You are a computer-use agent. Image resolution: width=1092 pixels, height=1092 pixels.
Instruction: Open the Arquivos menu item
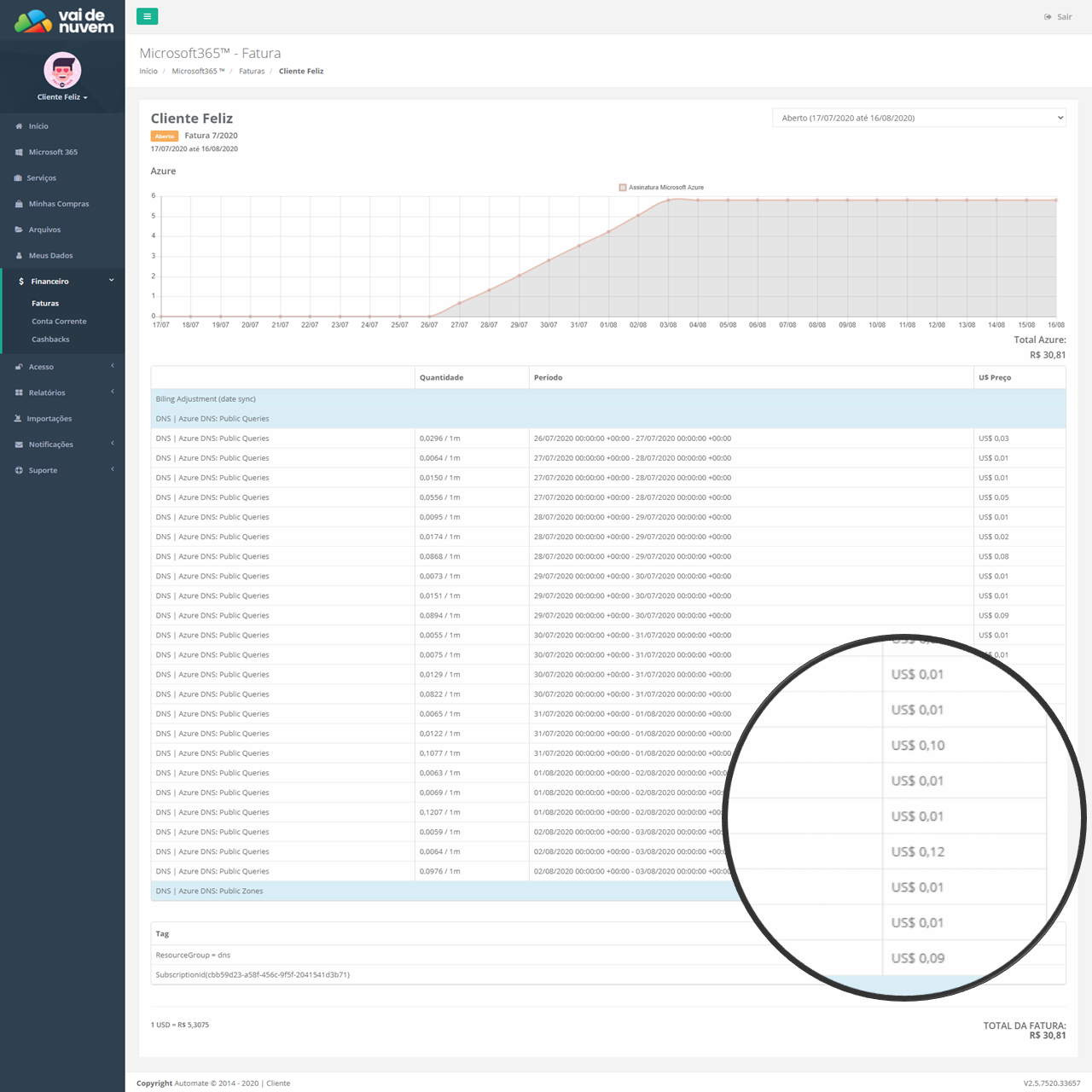[x=44, y=229]
